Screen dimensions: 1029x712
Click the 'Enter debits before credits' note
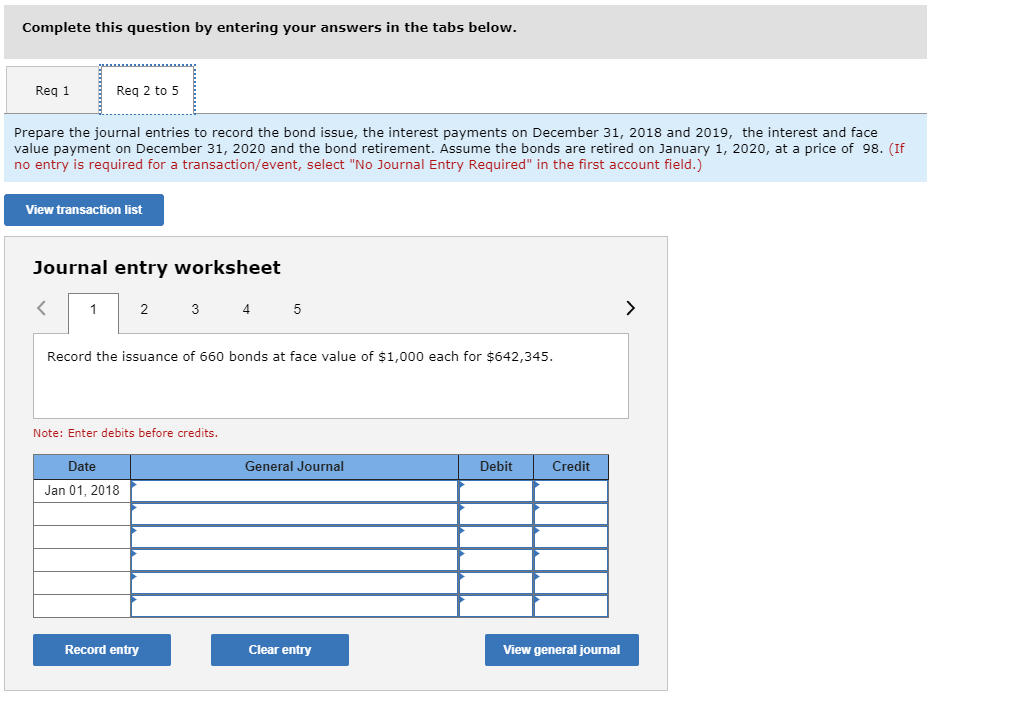tap(125, 433)
